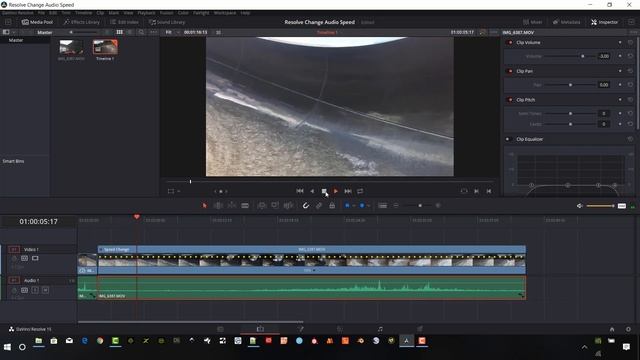Select the arrow Selection Mode tool

(204, 206)
